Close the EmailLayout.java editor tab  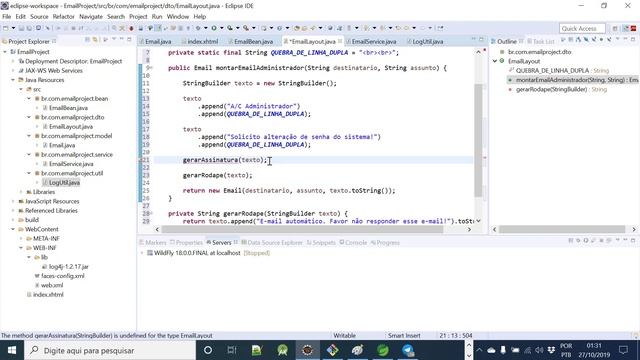click(340, 41)
